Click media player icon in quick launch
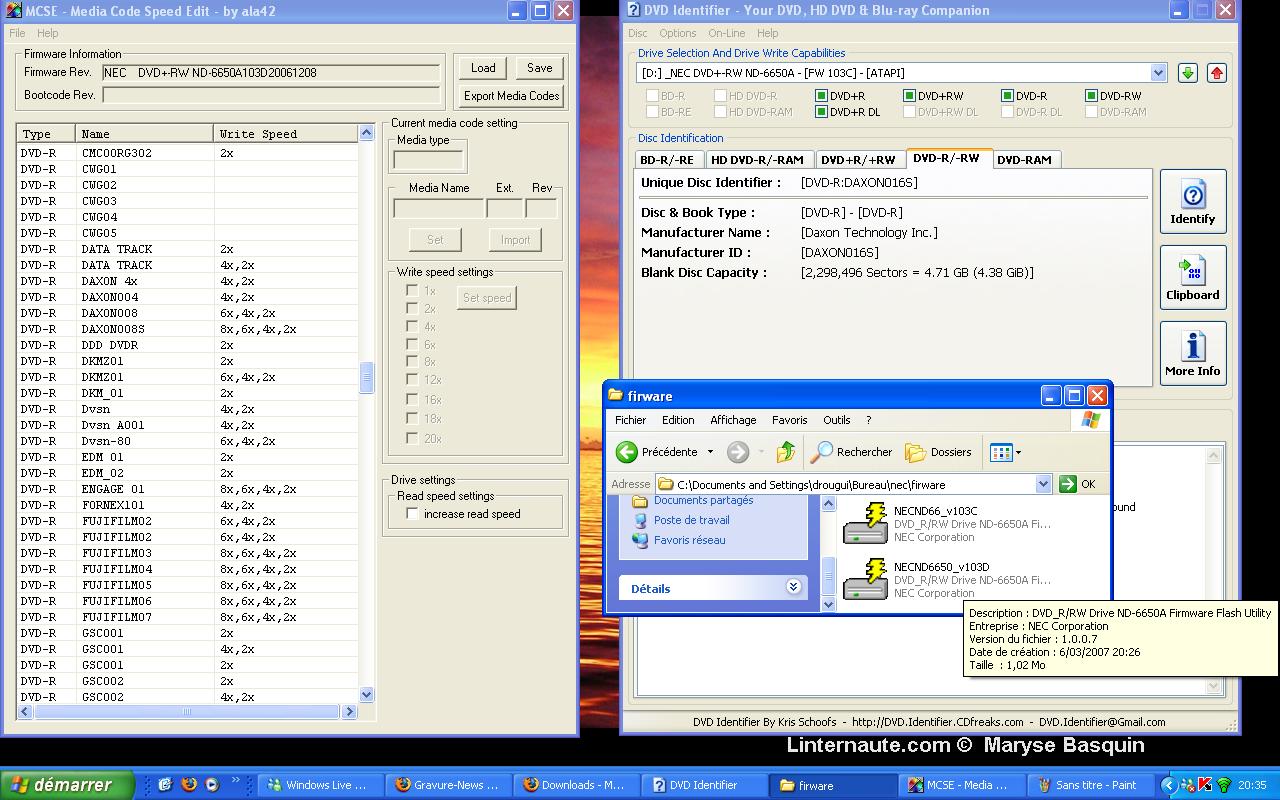This screenshot has height=800, width=1280. [211, 785]
